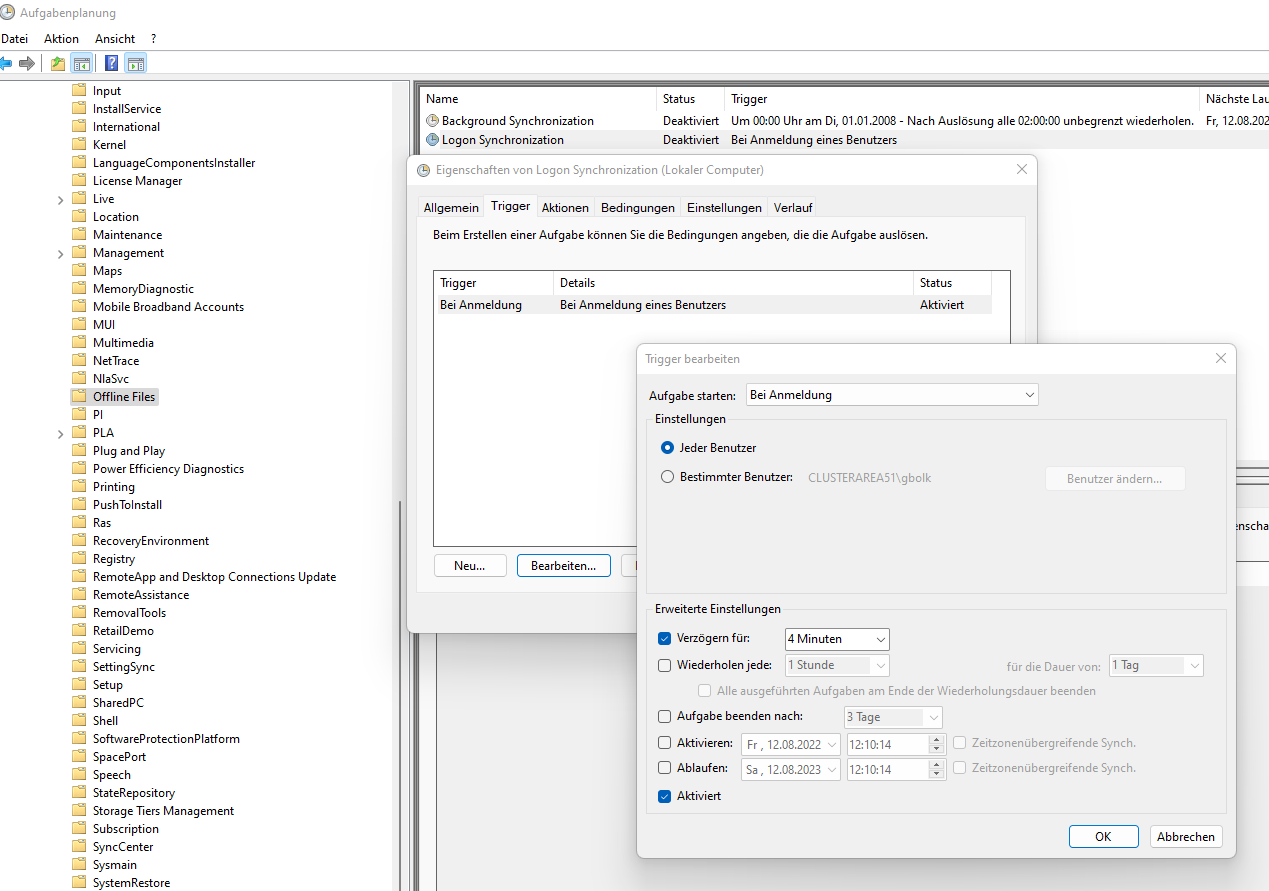Tick the Ablaufen date checkbox

pos(665,769)
